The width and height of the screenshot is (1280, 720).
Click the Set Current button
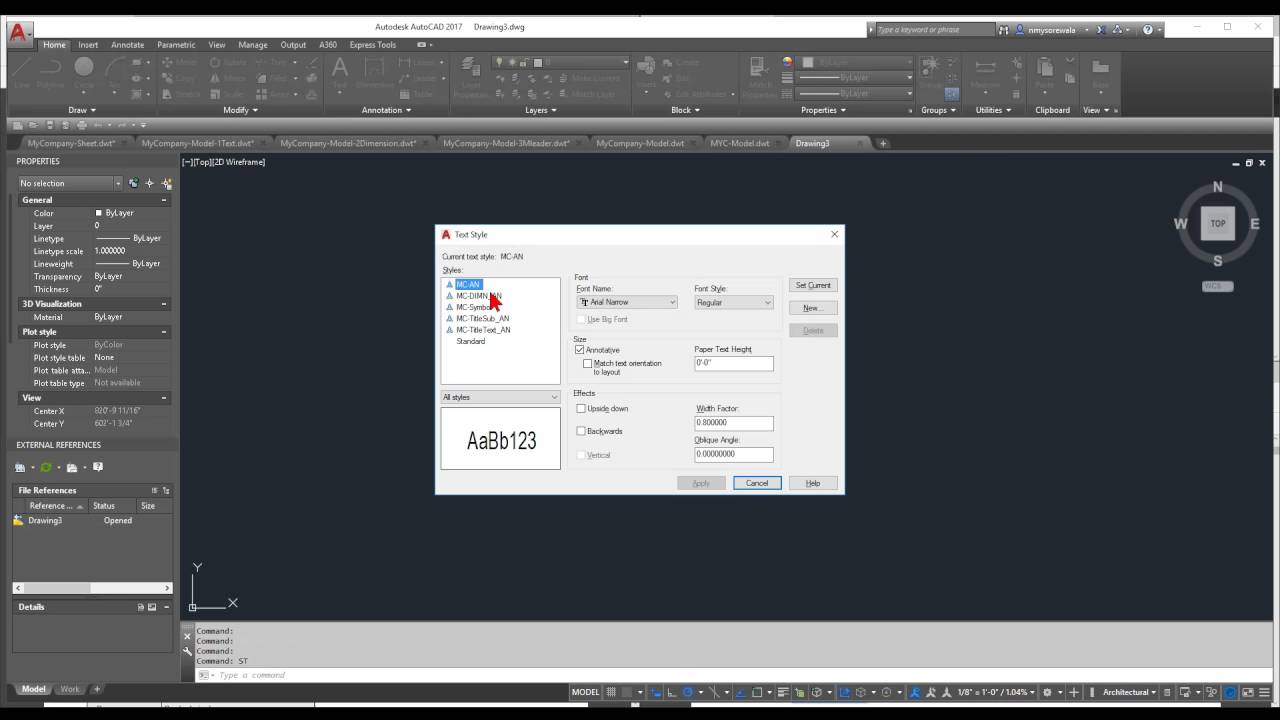813,285
